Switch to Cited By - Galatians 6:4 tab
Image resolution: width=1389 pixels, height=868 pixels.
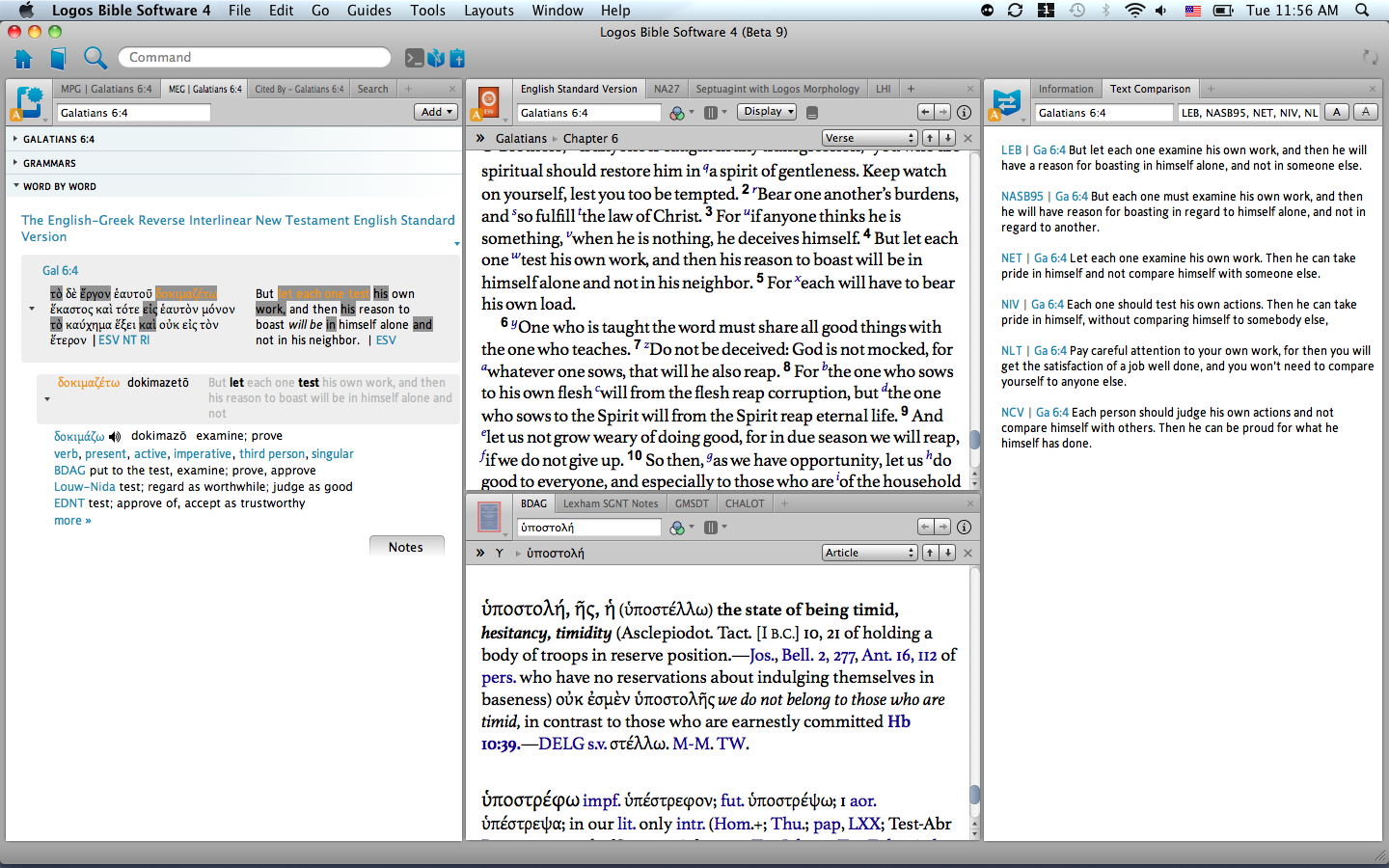pyautogui.click(x=299, y=89)
